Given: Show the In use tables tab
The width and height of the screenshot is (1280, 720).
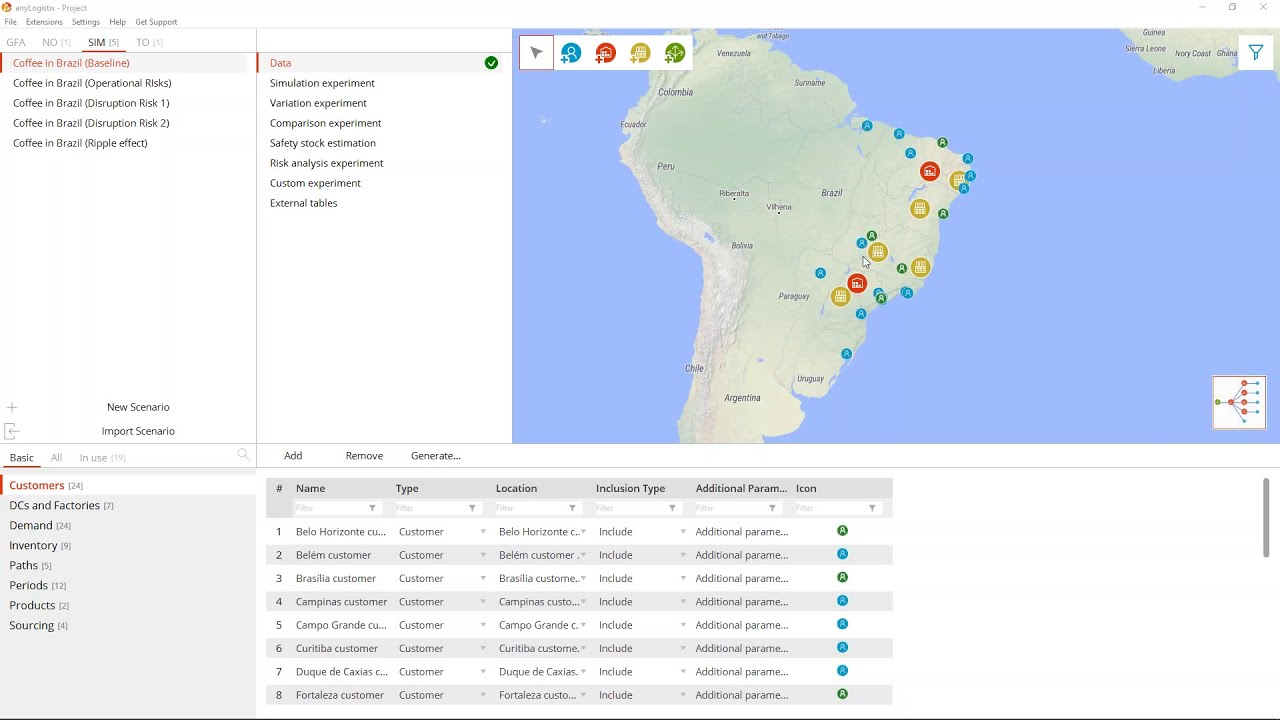Looking at the screenshot, I should (x=102, y=458).
